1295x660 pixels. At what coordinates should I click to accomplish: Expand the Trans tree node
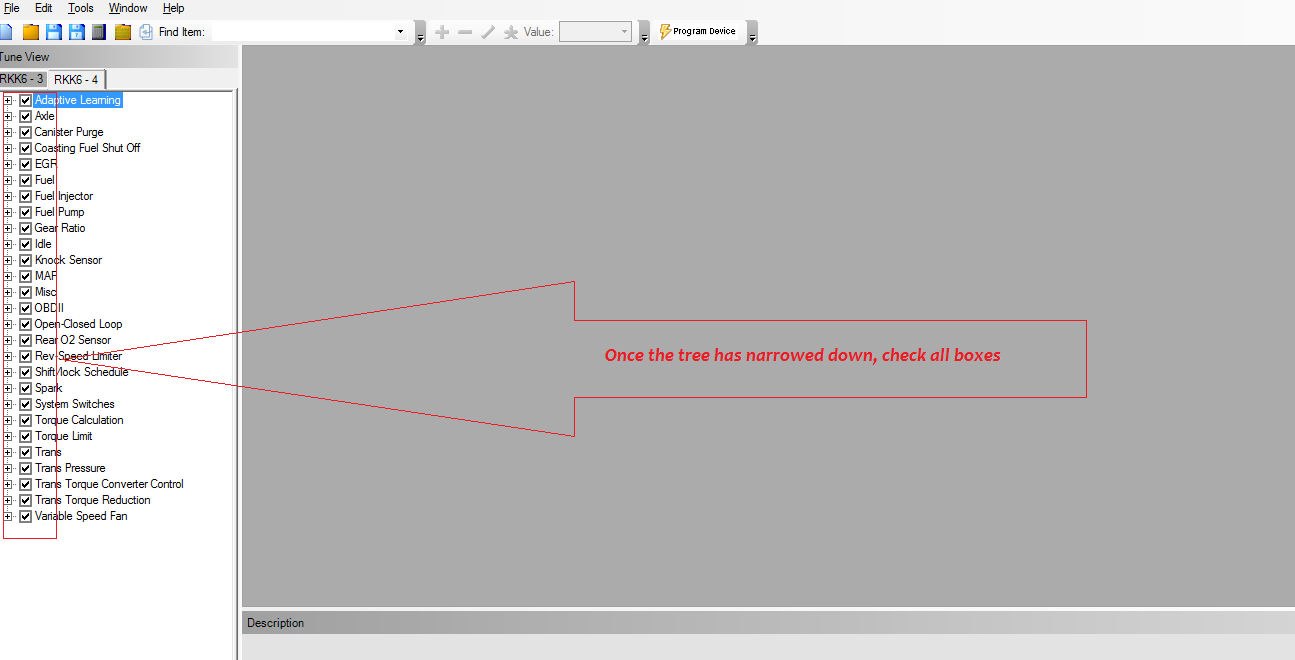8,452
